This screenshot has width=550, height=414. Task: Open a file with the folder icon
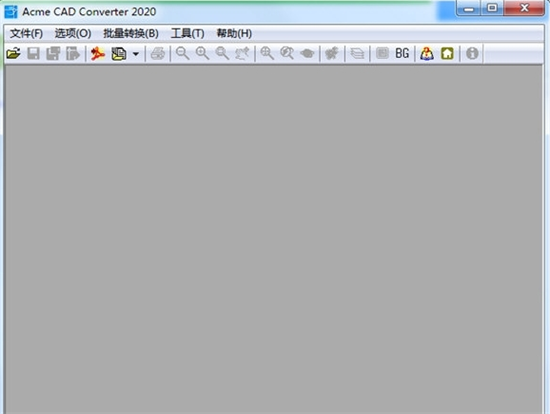click(13, 54)
